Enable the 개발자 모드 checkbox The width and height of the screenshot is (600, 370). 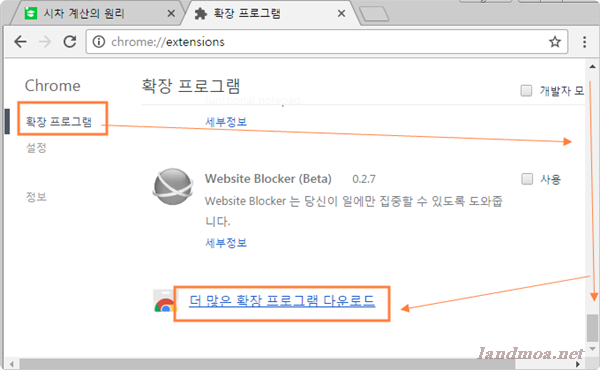[x=526, y=91]
